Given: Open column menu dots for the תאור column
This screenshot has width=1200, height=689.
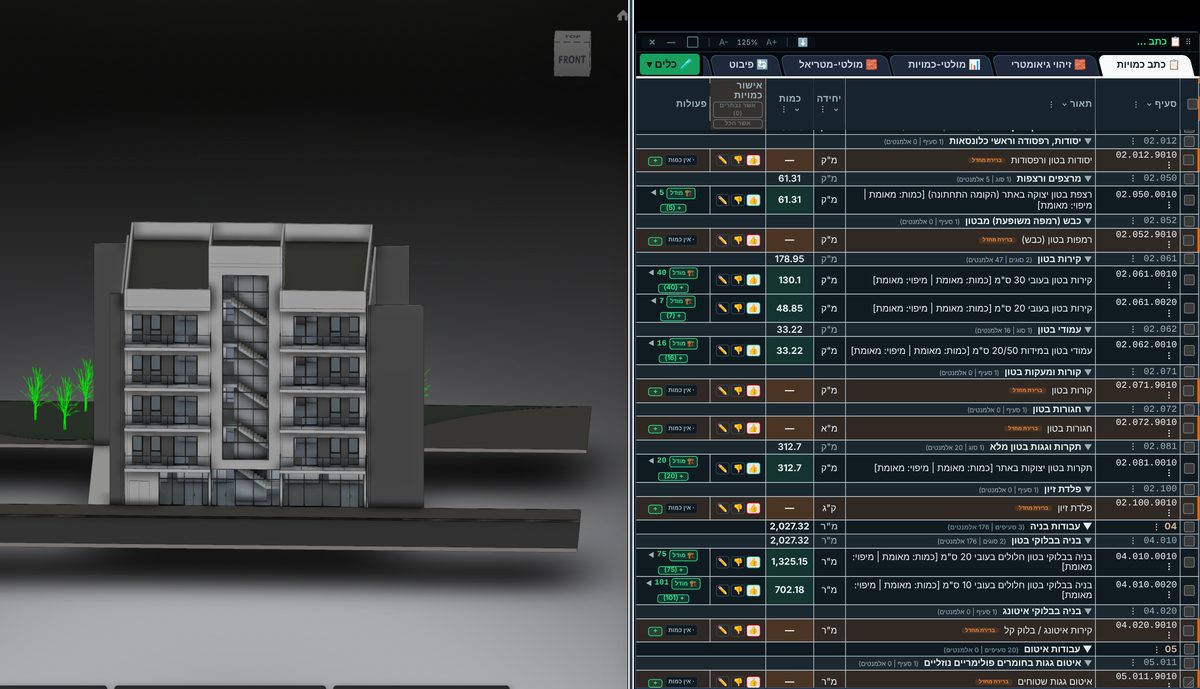Looking at the screenshot, I should [x=1051, y=104].
